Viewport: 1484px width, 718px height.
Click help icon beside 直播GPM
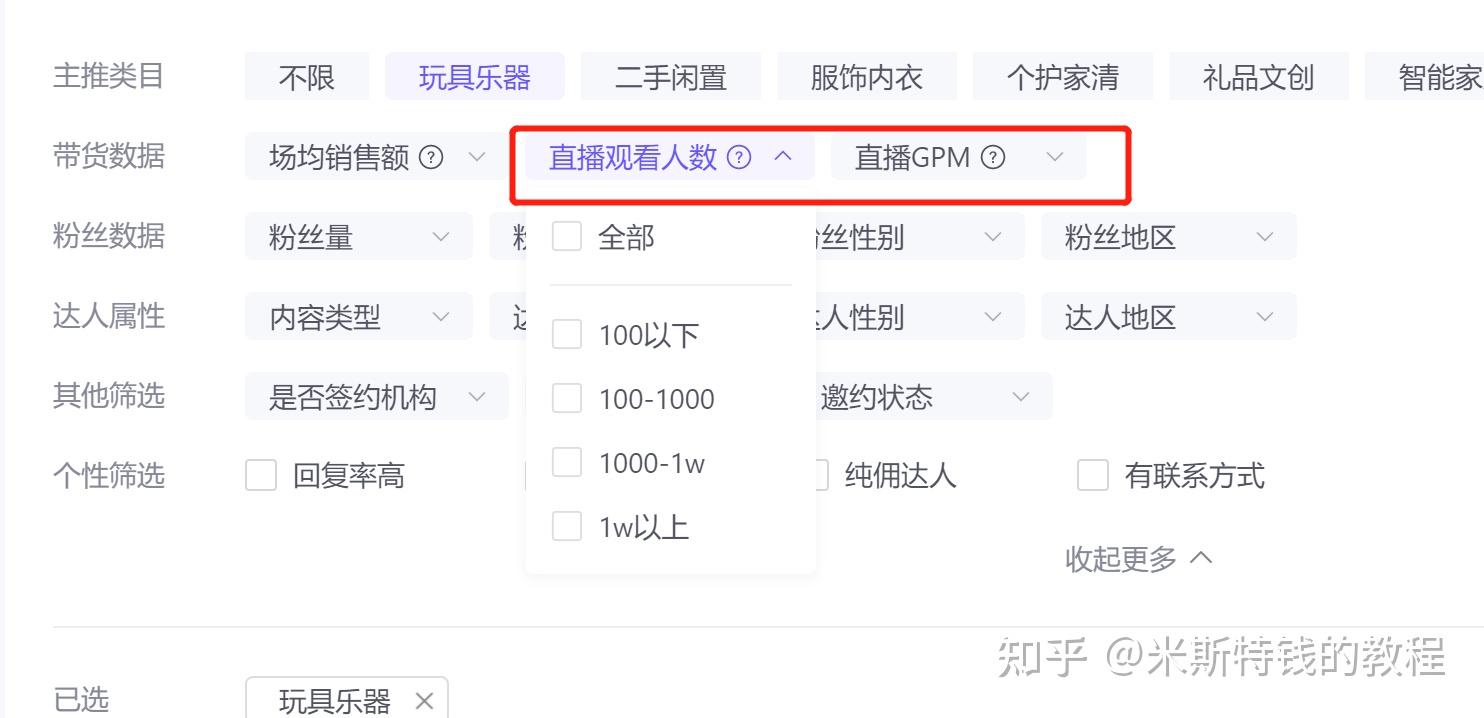993,157
